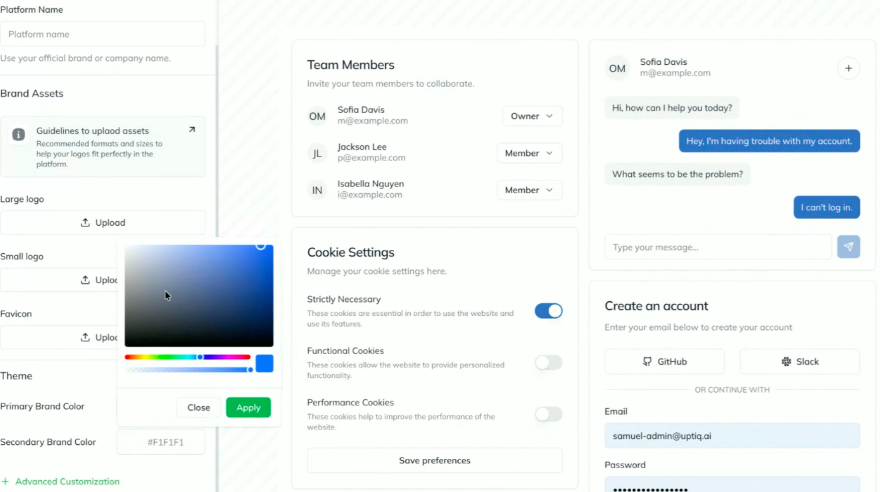Turn on Performance Cookies switch
The height and width of the screenshot is (492, 880).
(x=548, y=414)
